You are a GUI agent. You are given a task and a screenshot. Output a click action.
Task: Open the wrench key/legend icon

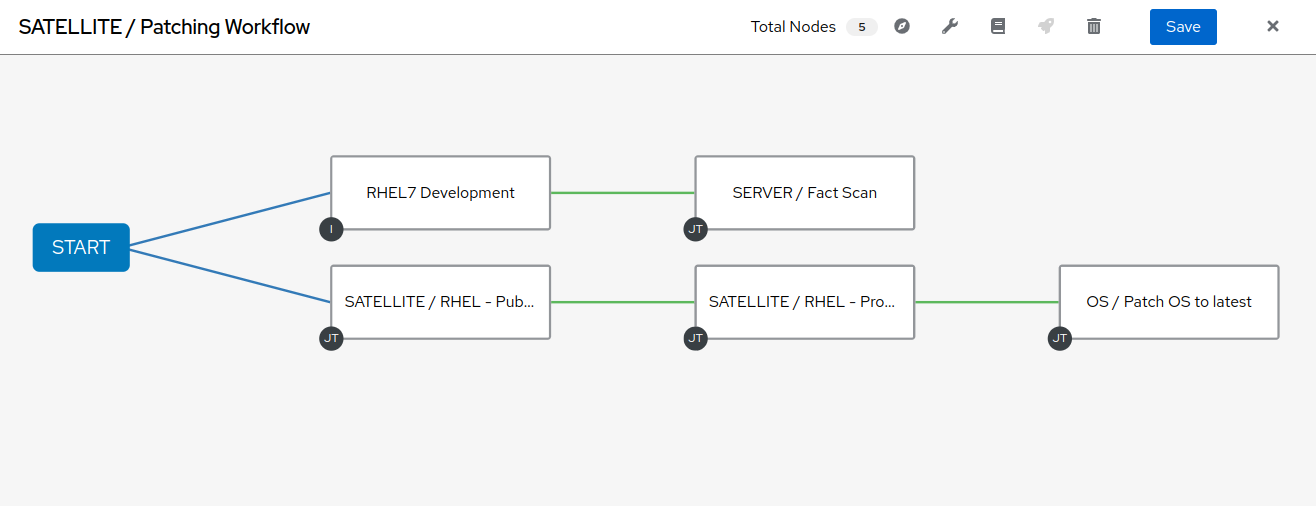950,27
